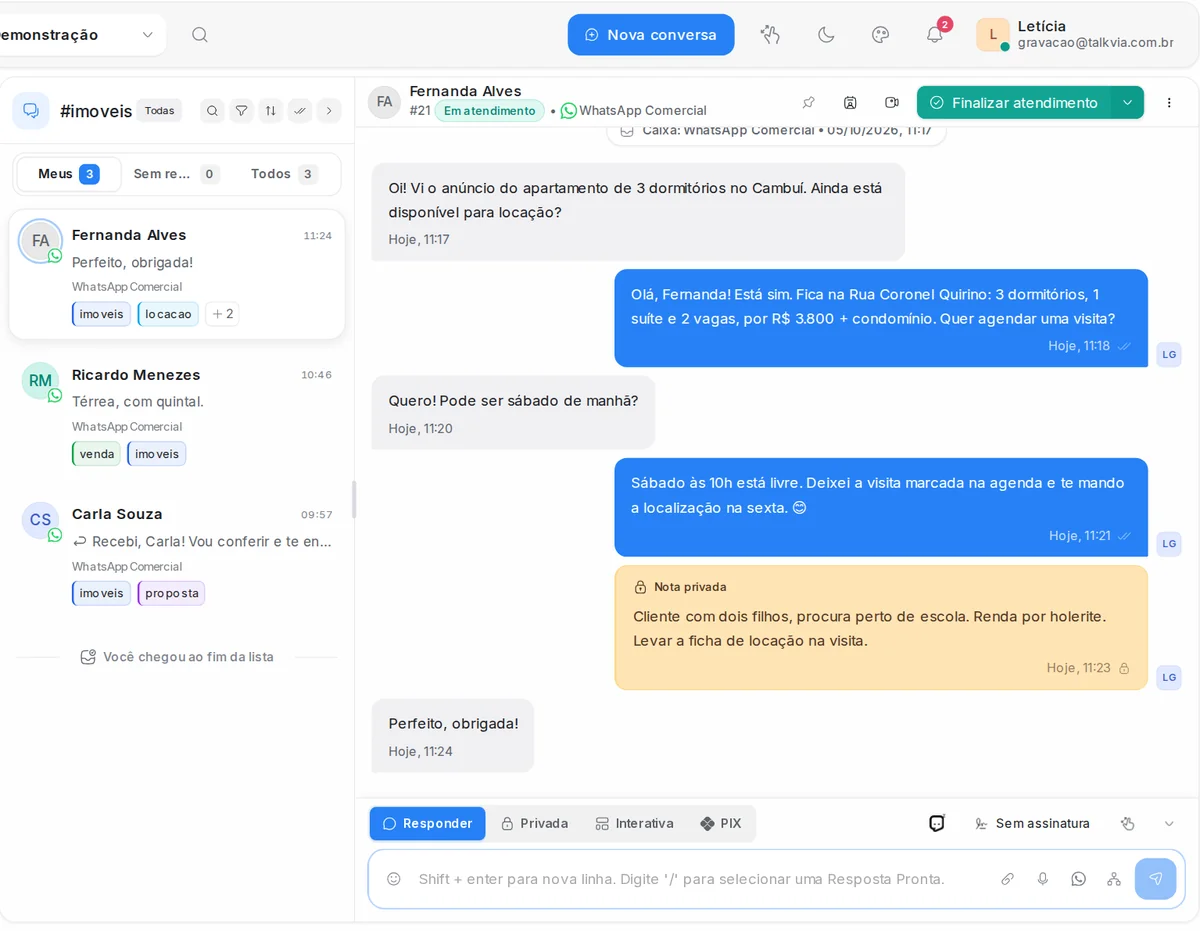The image size is (1200, 931).
Task: Expand the +2 extra tags on Fernanda's card
Action: pyautogui.click(x=223, y=314)
